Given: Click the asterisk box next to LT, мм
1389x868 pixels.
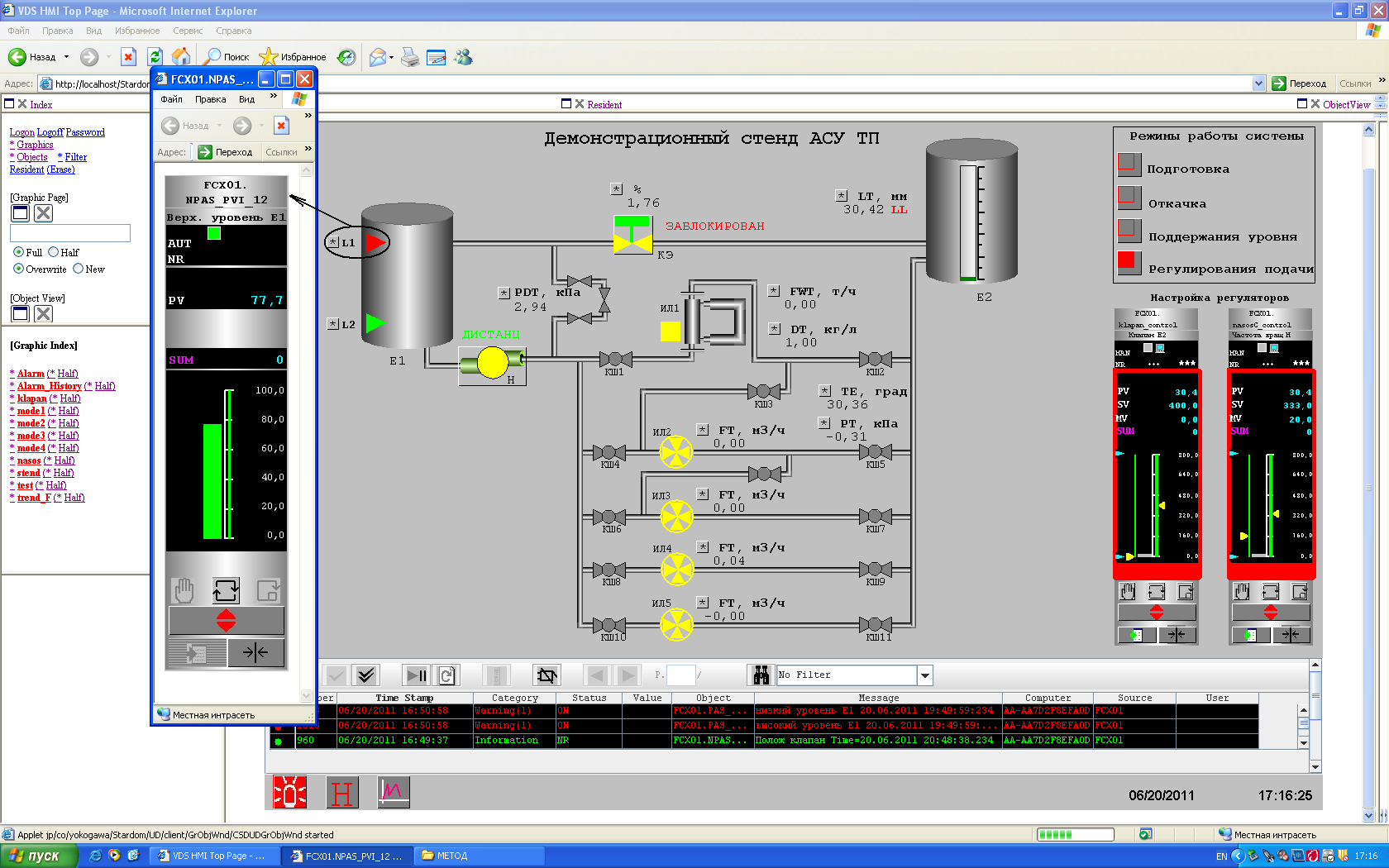Looking at the screenshot, I should (842, 196).
